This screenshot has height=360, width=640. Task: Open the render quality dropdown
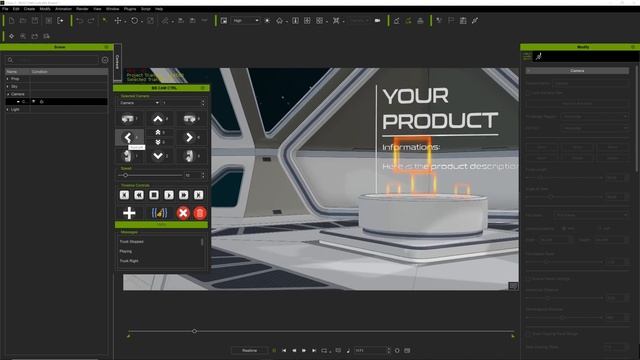click(245, 20)
